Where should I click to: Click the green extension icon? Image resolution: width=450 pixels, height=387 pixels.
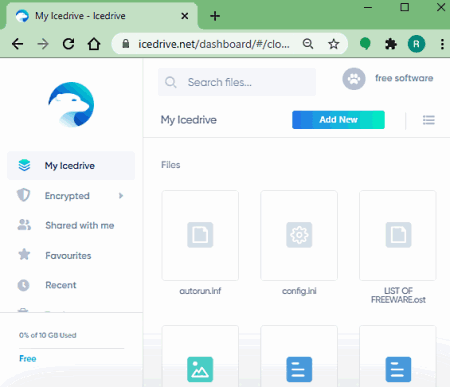click(365, 44)
